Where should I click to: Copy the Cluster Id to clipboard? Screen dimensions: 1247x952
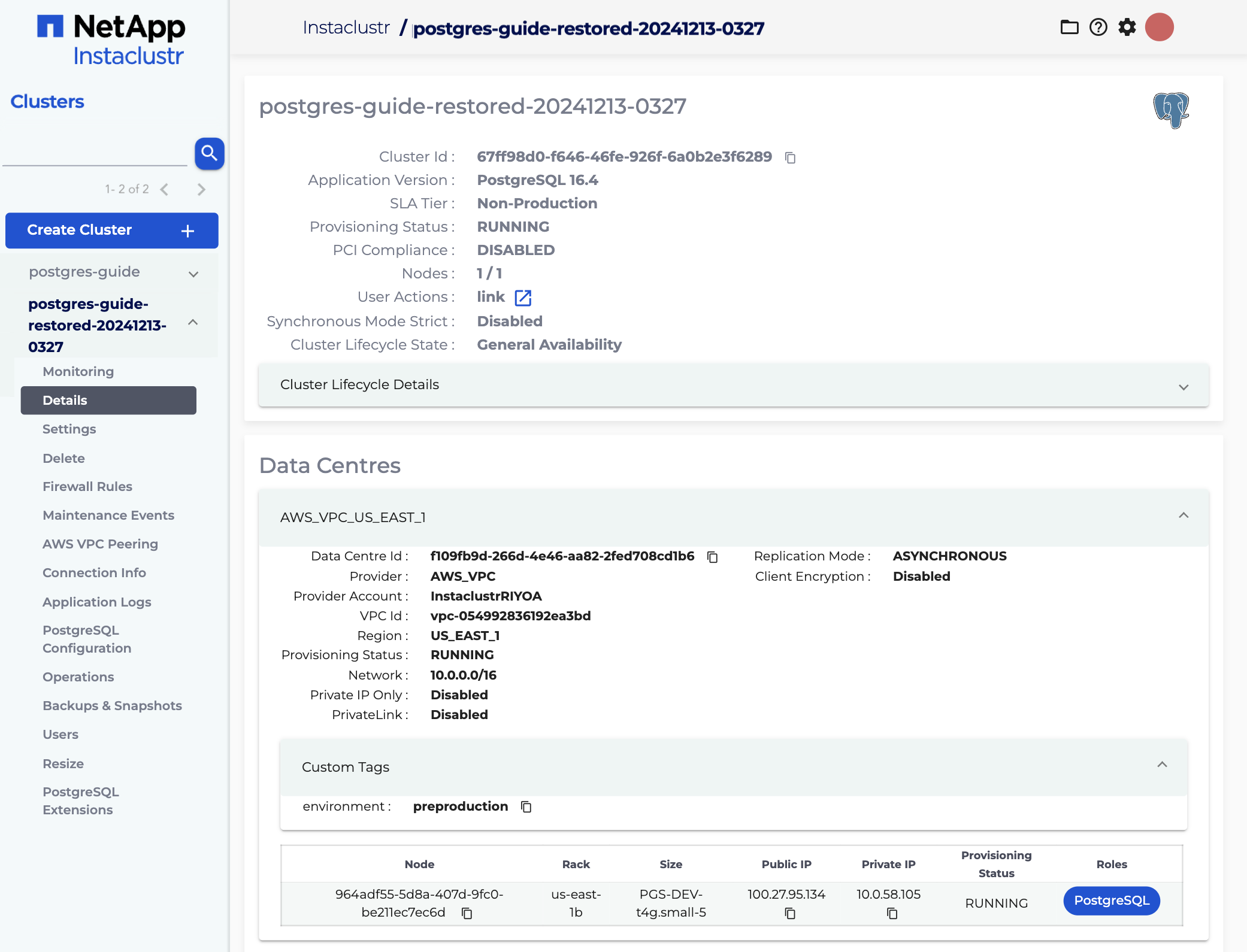point(790,157)
